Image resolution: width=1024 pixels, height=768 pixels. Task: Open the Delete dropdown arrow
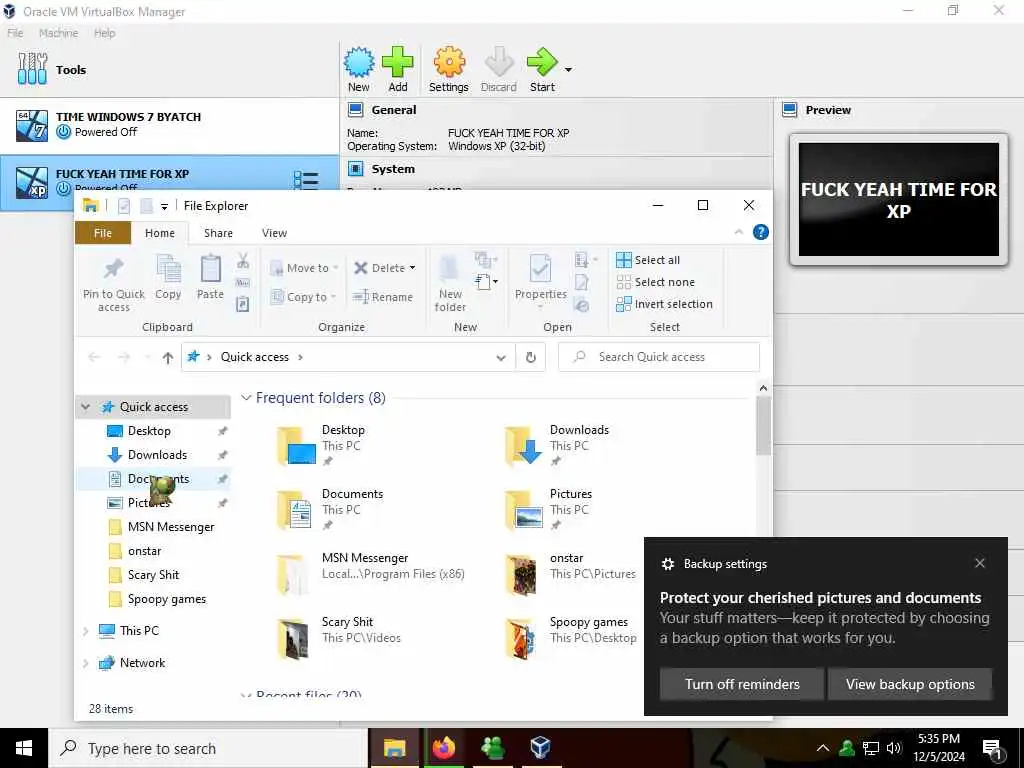tap(413, 268)
